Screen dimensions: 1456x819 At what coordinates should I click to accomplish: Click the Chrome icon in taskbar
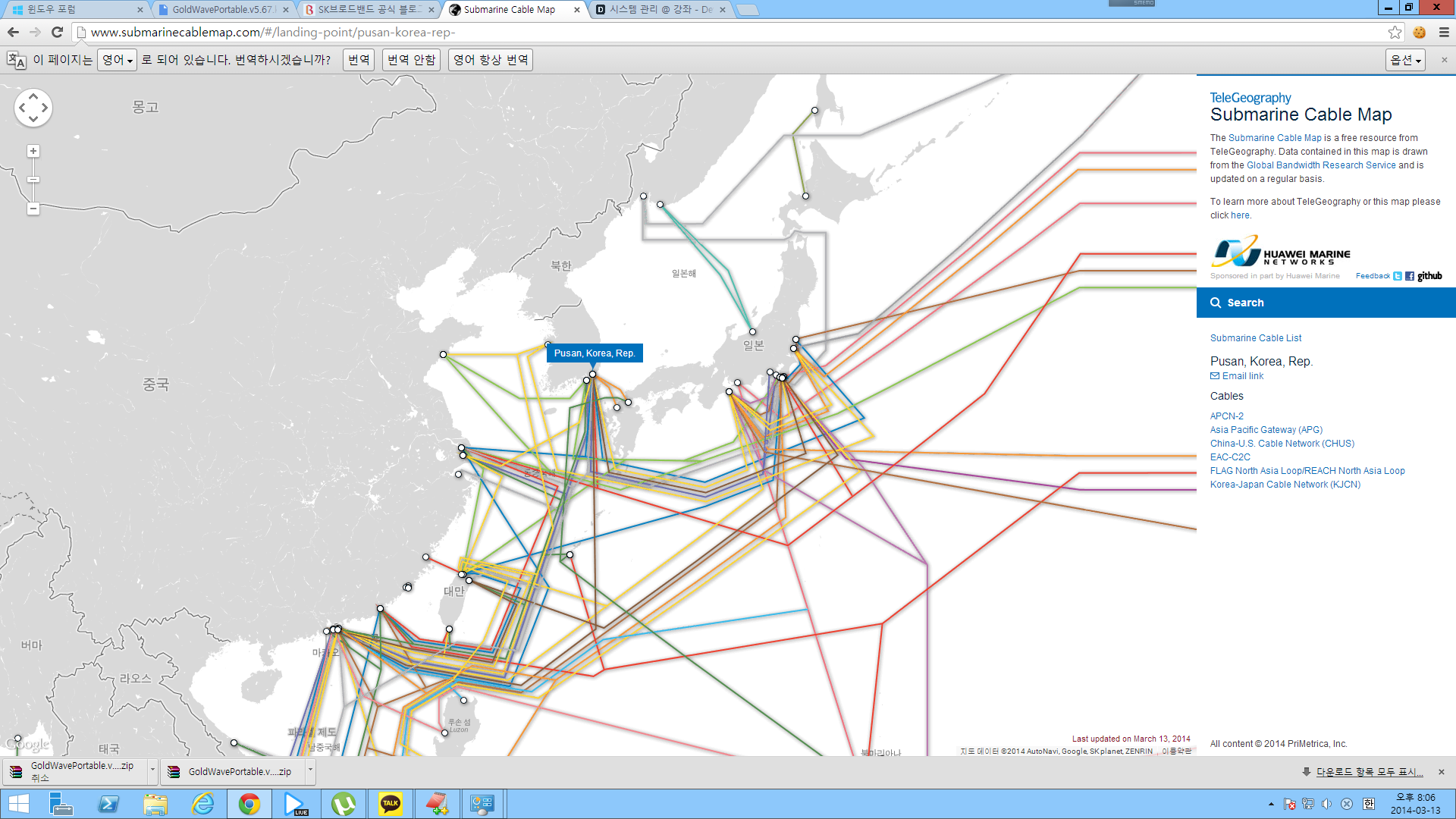point(249,804)
